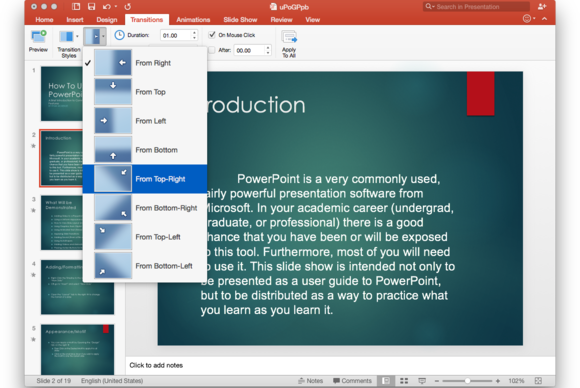
Task: Click the 102% zoom level
Action: click(516, 381)
